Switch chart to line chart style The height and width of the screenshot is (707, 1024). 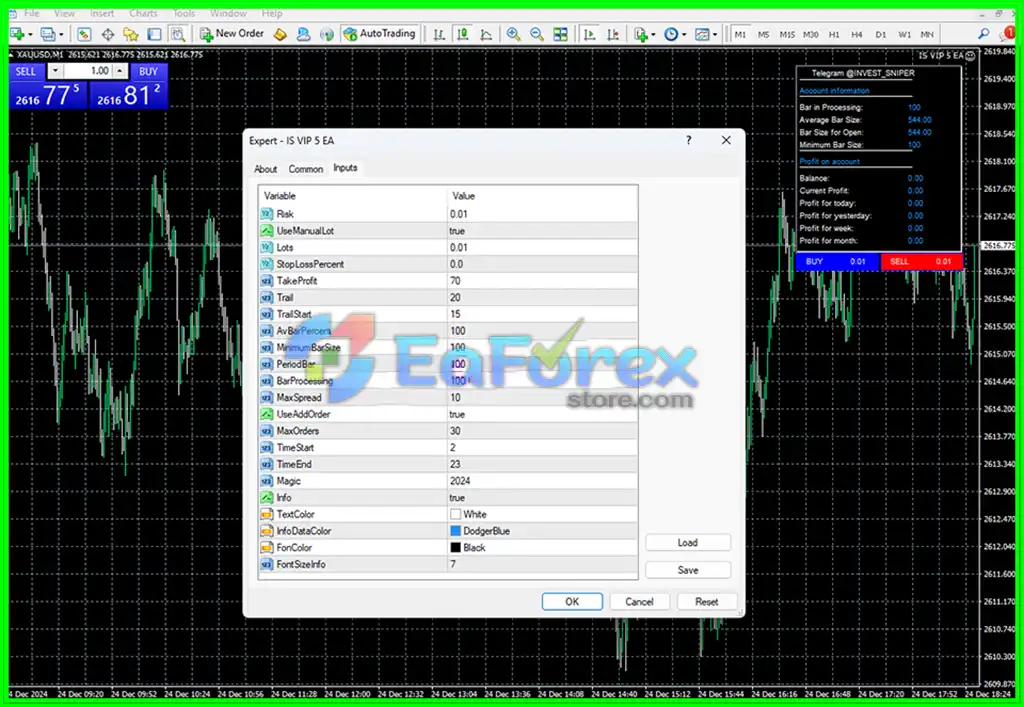click(x=486, y=34)
